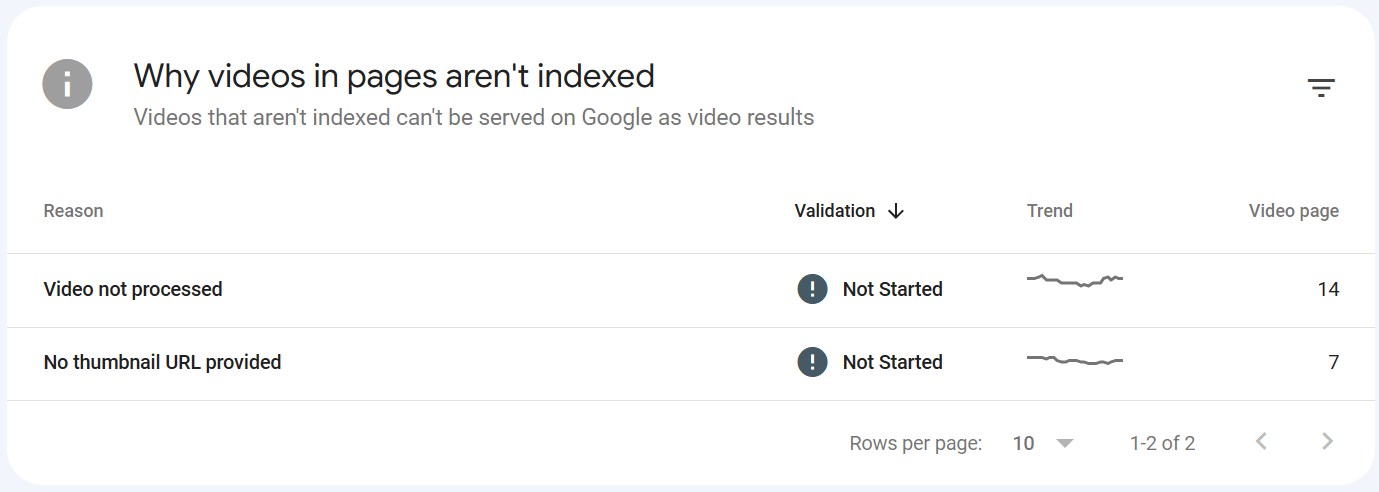
Task: Go to the next page of rows
Action: [1327, 442]
